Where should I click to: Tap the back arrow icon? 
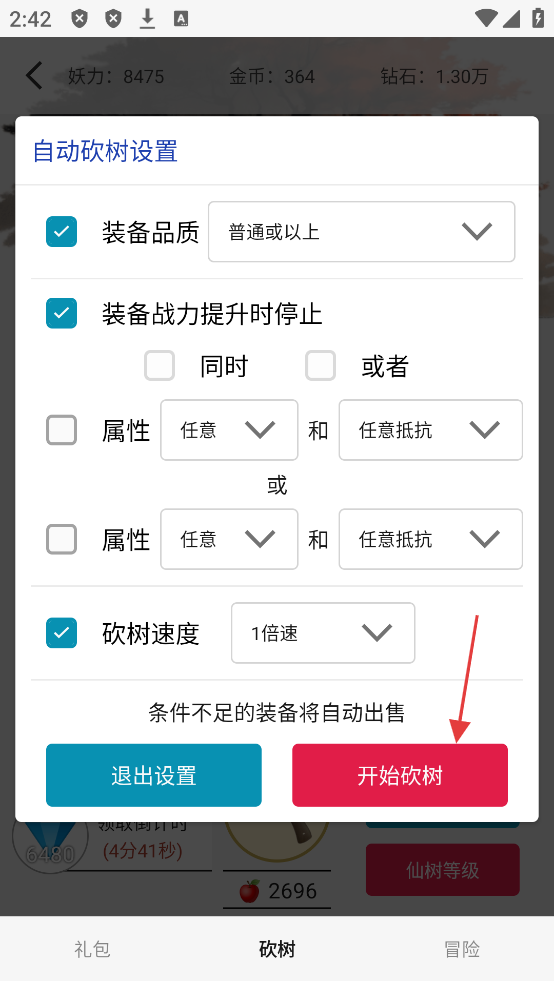click(x=34, y=76)
